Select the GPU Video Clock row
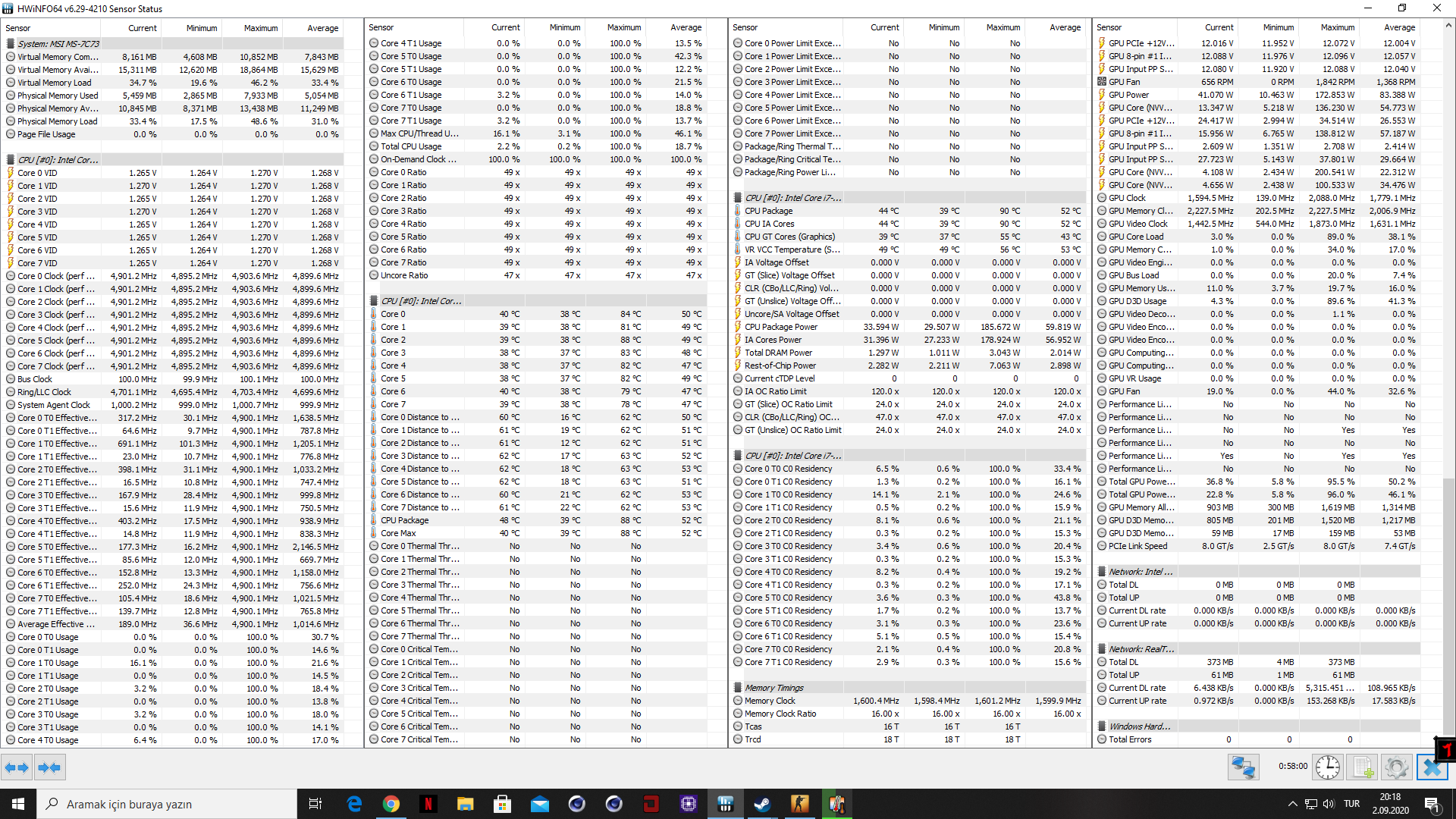Viewport: 1456px width, 819px height. (x=1257, y=224)
